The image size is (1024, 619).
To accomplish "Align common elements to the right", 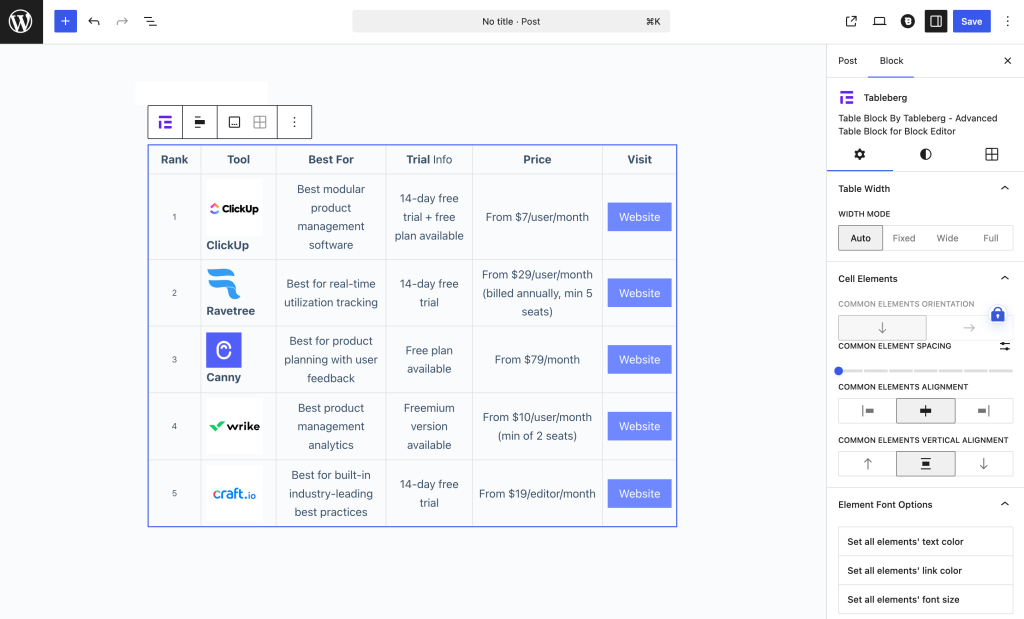I will coord(984,411).
